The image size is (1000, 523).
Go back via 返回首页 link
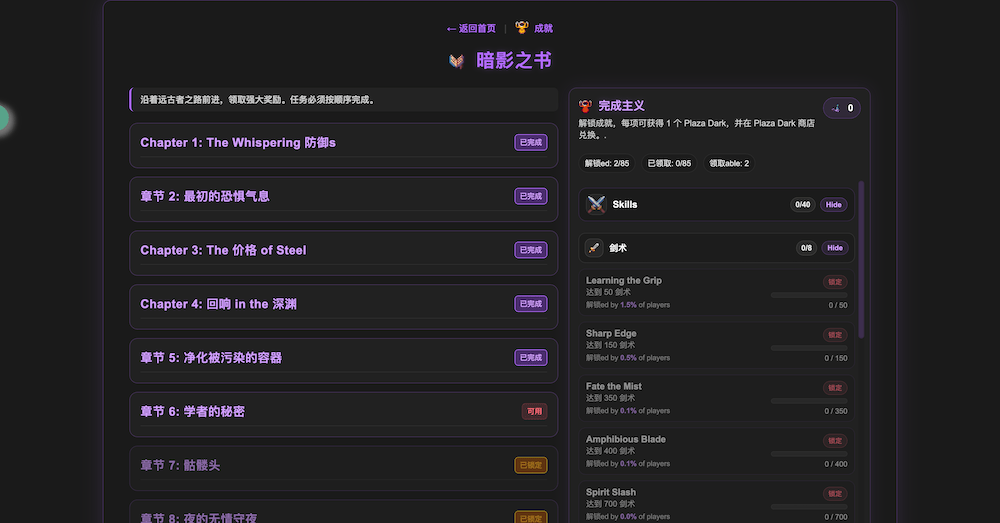pyautogui.click(x=471, y=28)
